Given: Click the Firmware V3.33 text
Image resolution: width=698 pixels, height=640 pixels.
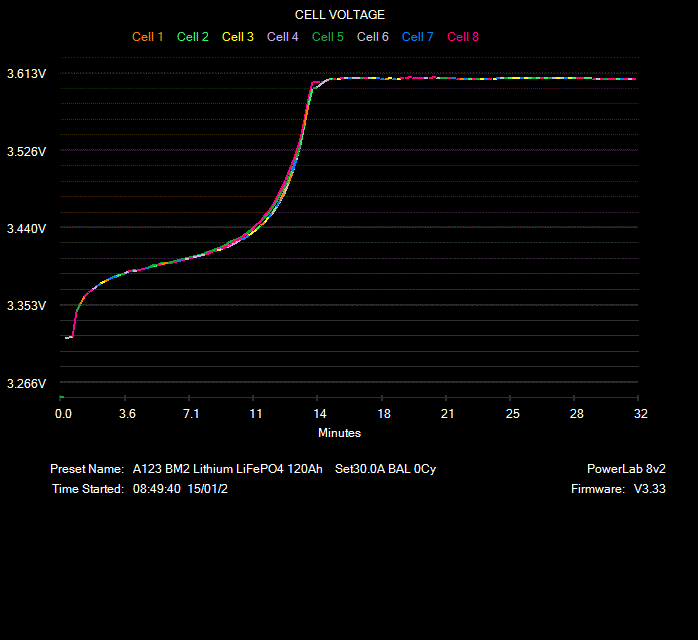Looking at the screenshot, I should [x=612, y=489].
